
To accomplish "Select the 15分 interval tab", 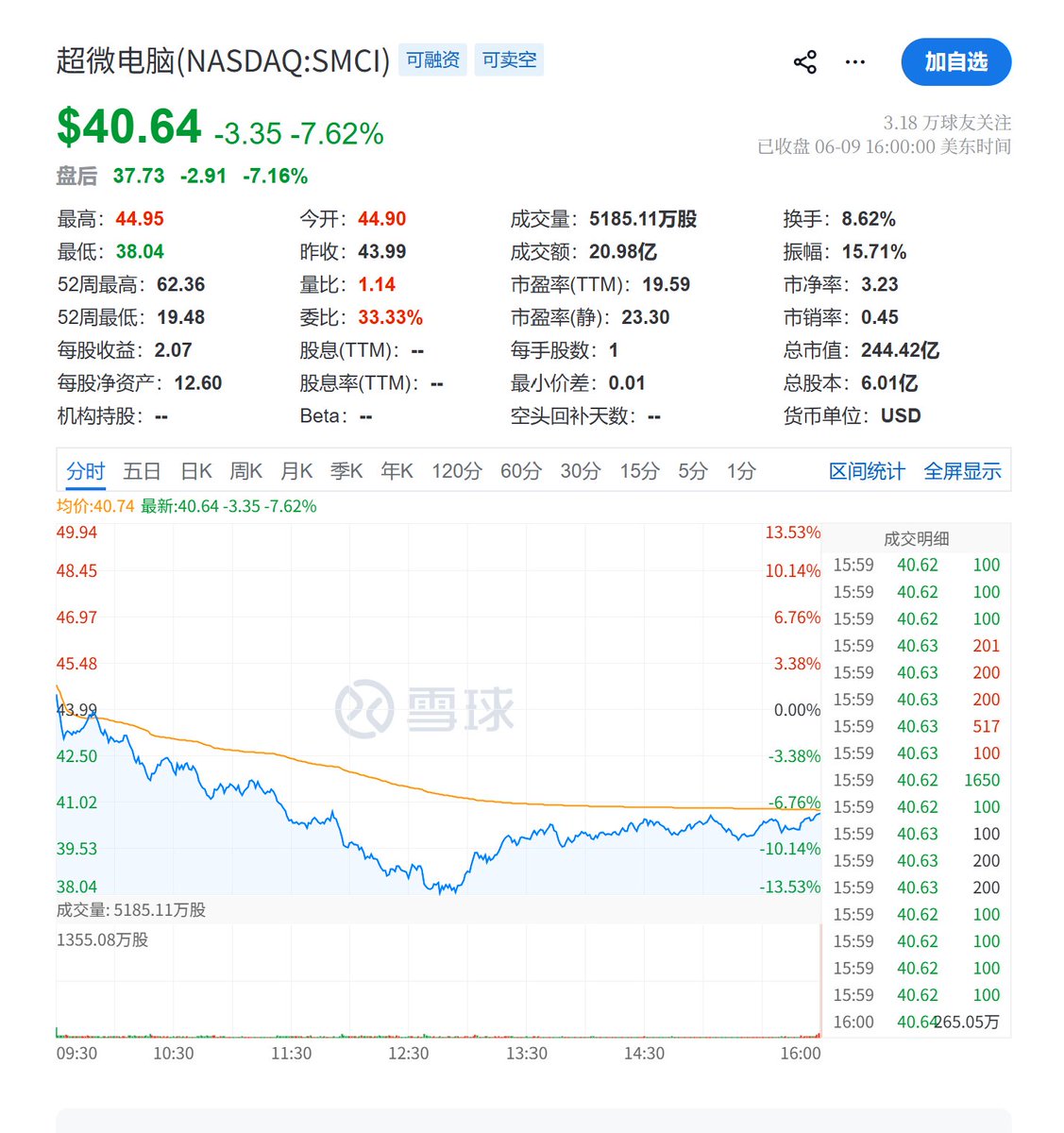I will click(639, 471).
